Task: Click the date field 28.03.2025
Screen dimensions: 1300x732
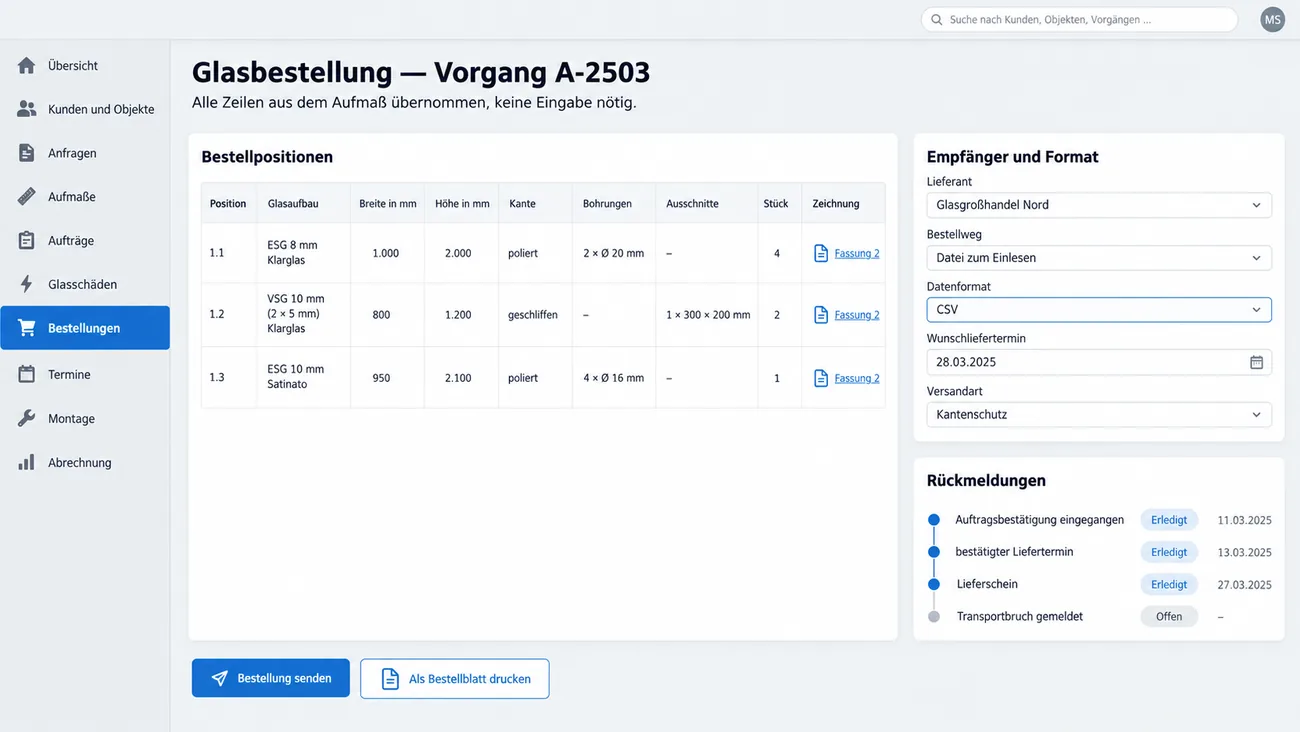Action: coord(1099,362)
